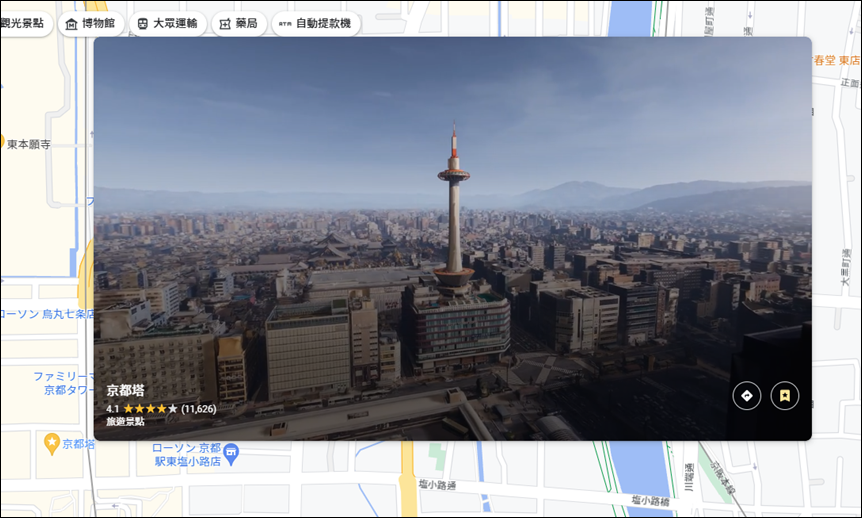The width and height of the screenshot is (862, 518).
Task: Select the 觀光景點 category chip
Action: point(24,24)
